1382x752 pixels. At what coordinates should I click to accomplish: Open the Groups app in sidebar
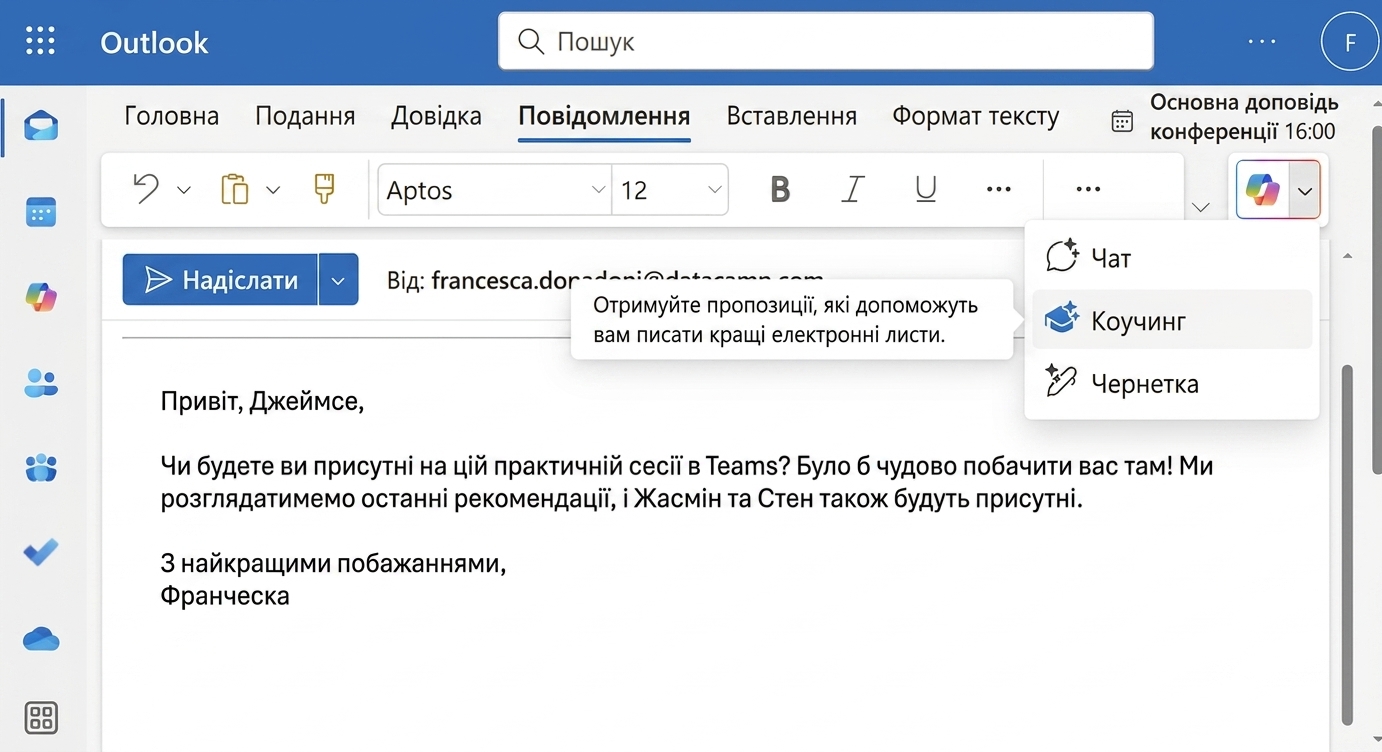tap(41, 467)
